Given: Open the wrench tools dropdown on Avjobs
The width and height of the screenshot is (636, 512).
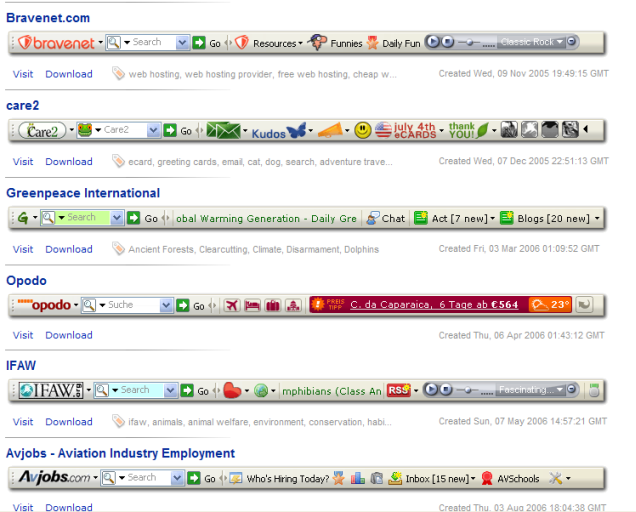Looking at the screenshot, I should coord(559,478).
